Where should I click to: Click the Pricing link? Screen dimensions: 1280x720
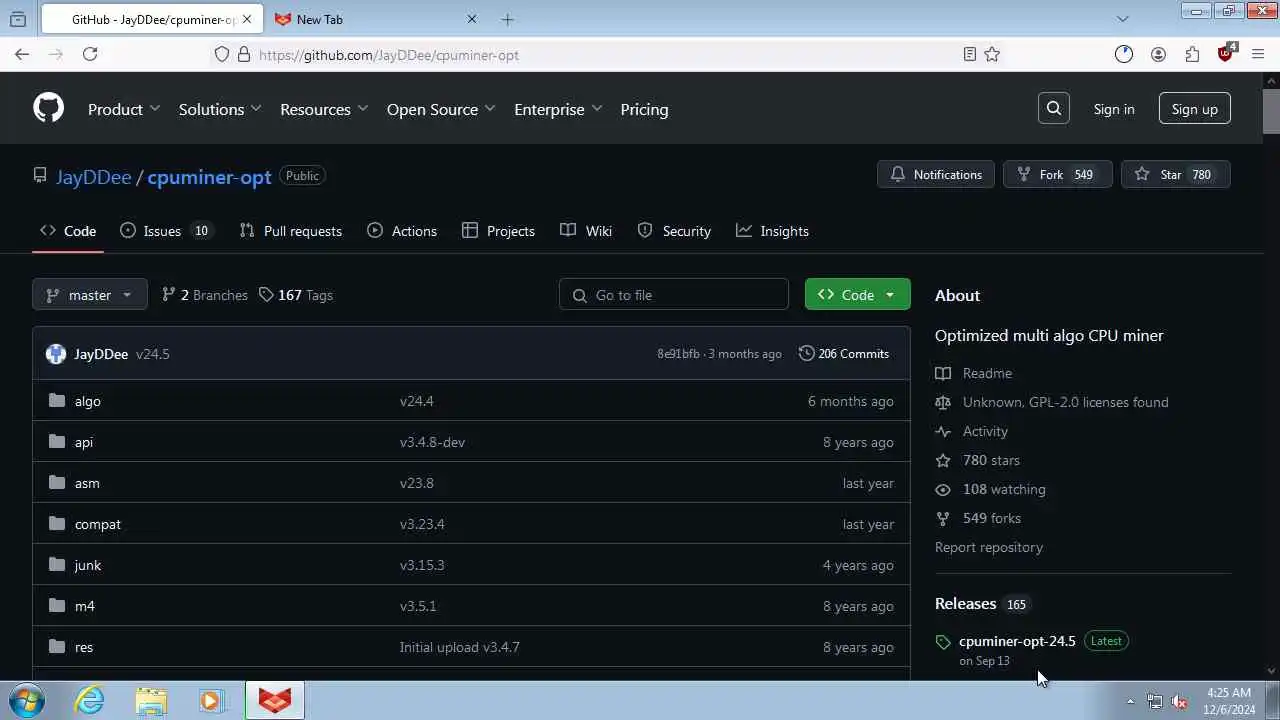tap(644, 109)
